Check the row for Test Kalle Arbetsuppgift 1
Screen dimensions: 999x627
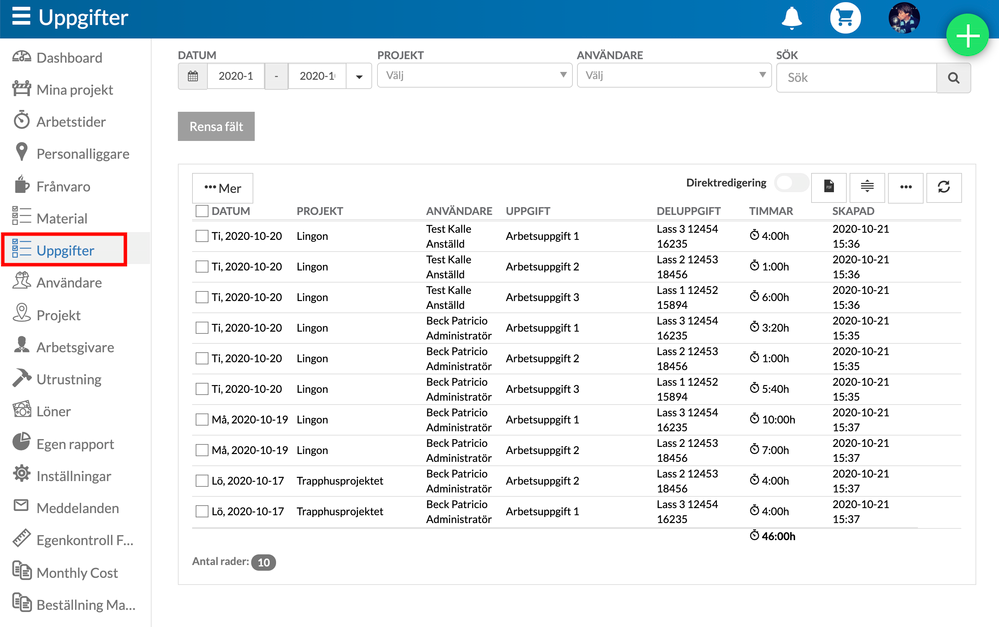[x=202, y=236]
